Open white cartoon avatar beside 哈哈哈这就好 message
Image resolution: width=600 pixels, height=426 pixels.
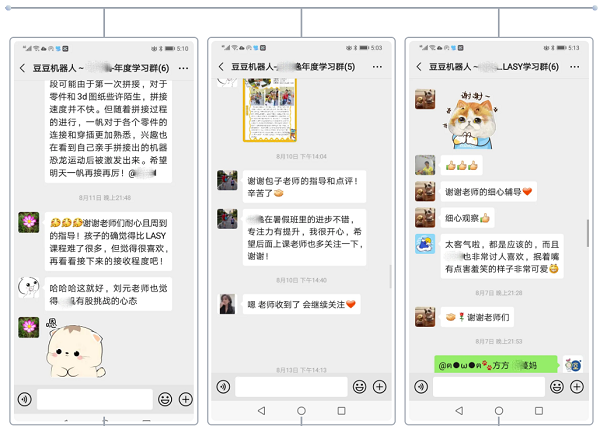[29, 287]
